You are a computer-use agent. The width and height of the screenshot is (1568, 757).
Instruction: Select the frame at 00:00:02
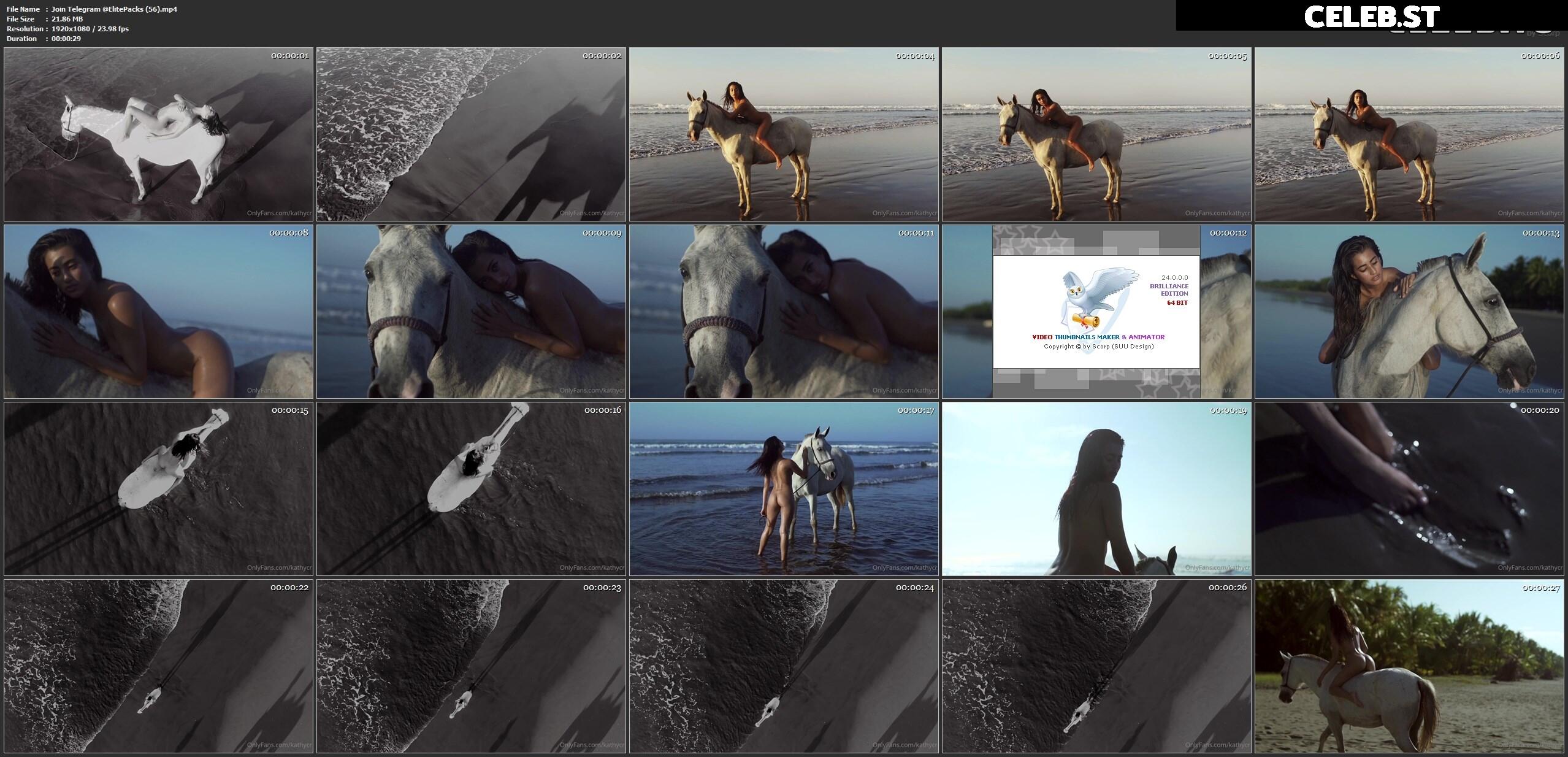pyautogui.click(x=472, y=134)
